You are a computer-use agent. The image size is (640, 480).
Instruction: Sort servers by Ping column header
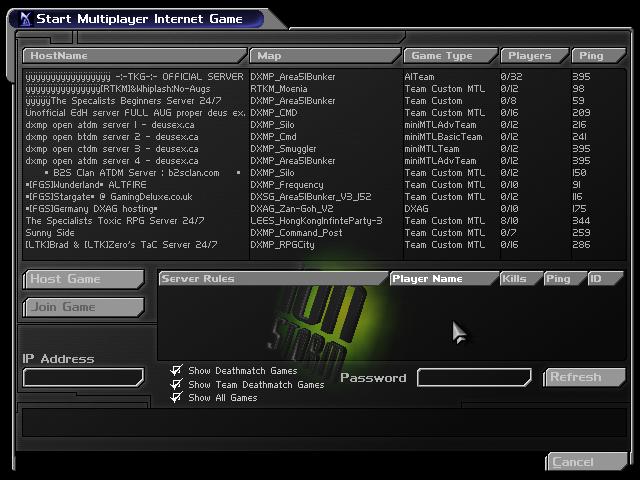[598, 56]
